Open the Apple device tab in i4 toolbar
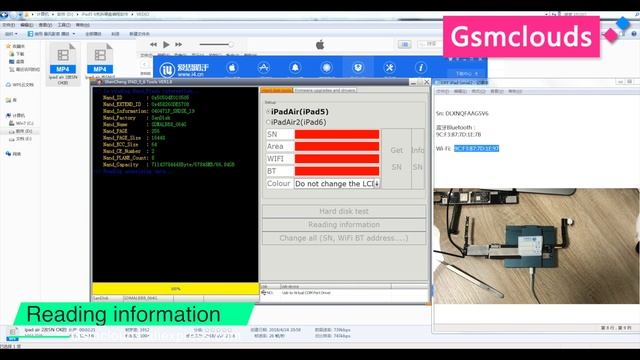 pos(232,68)
